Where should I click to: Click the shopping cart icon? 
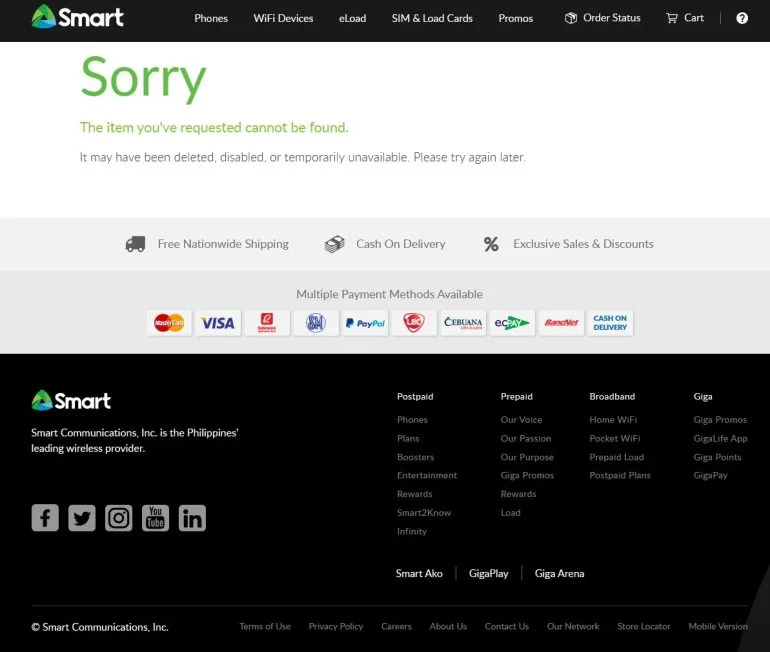[x=671, y=18]
